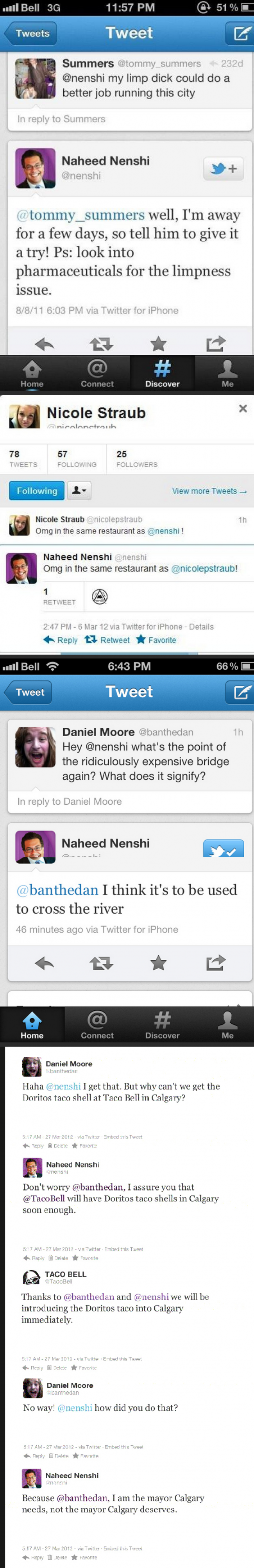Go back with the Tweets button

point(30,34)
